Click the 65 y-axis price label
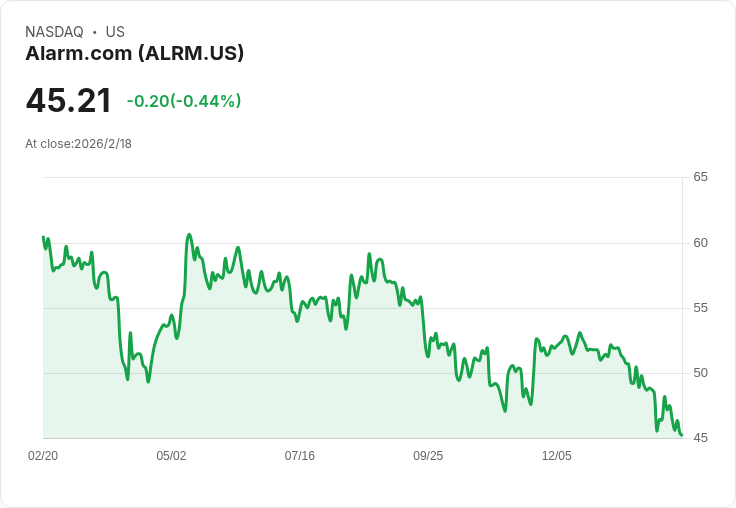736x508 pixels. point(701,177)
